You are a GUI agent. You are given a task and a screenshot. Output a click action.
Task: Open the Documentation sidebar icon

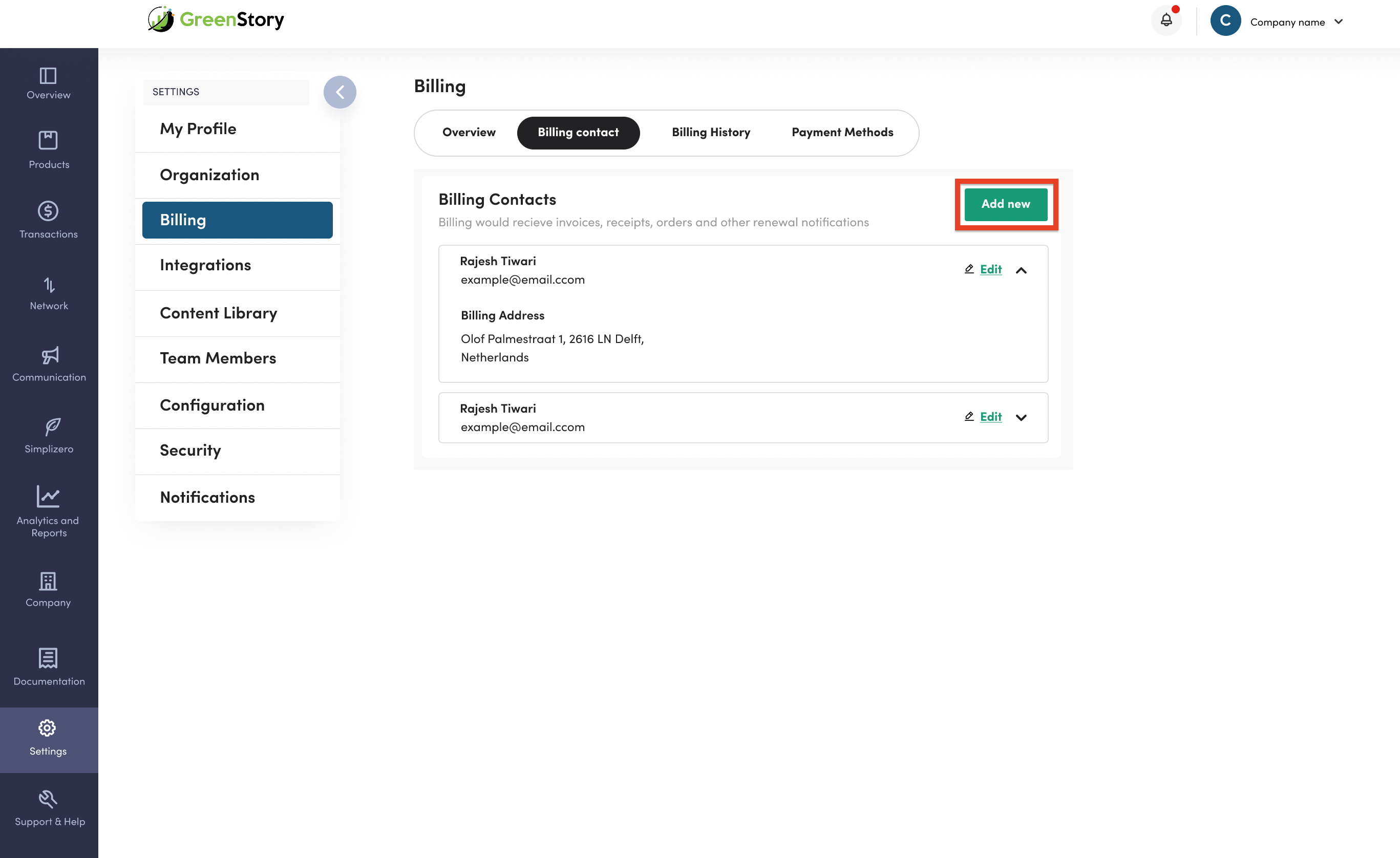coord(48,658)
